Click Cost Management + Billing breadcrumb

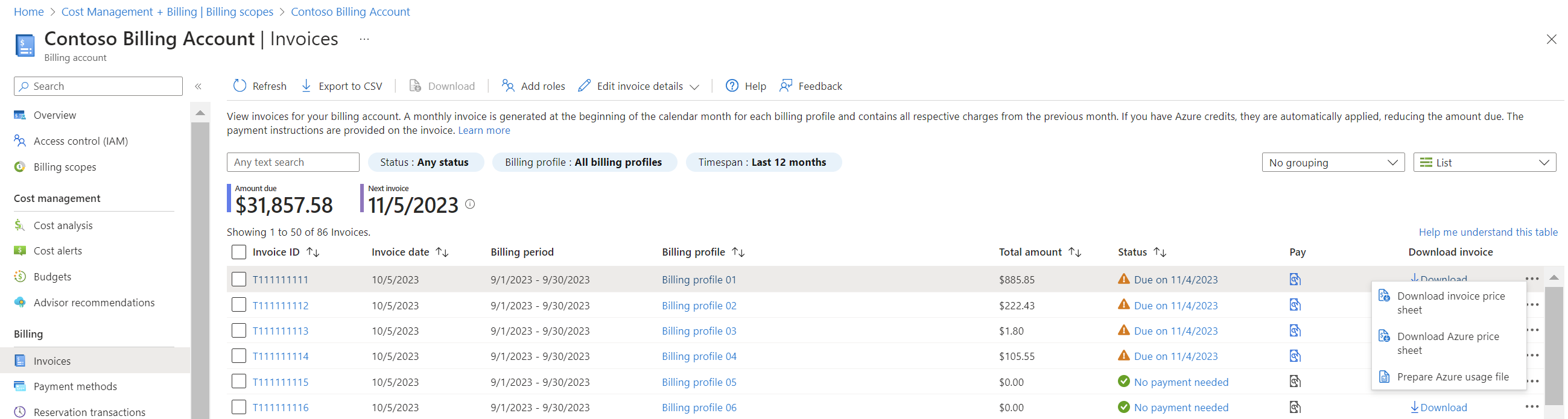pyautogui.click(x=167, y=11)
